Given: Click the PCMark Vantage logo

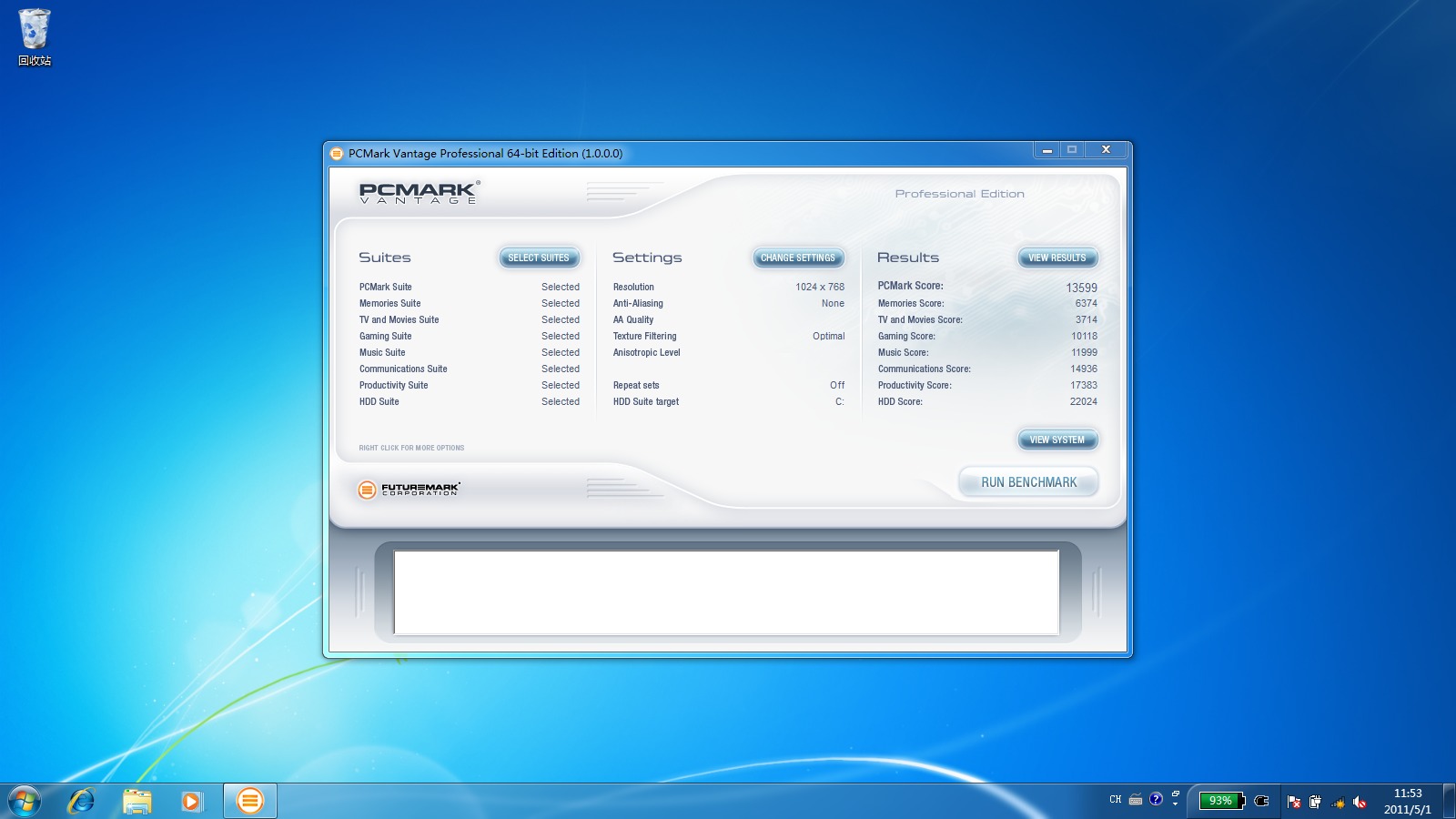Looking at the screenshot, I should point(419,192).
